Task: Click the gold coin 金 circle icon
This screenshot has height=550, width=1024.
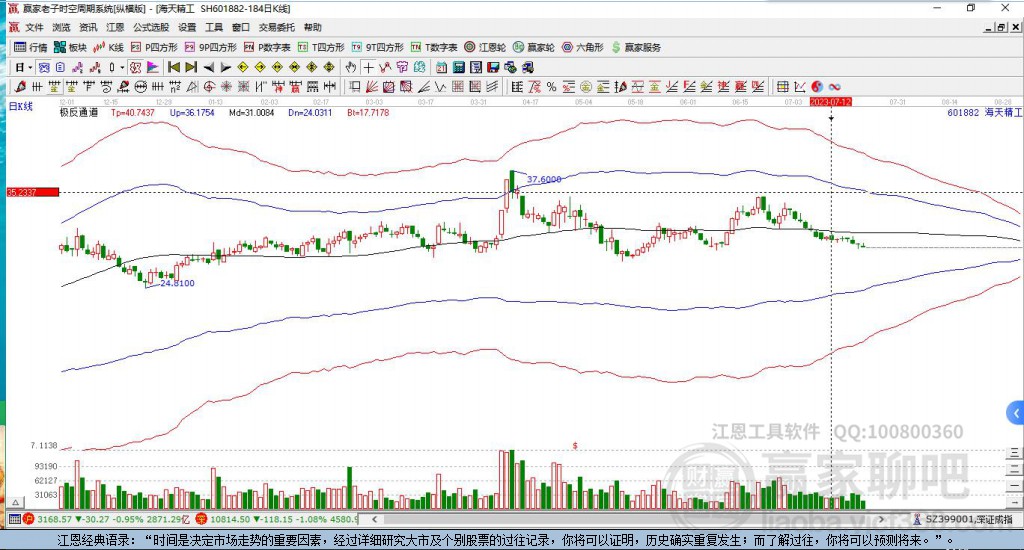Action: click(586, 87)
